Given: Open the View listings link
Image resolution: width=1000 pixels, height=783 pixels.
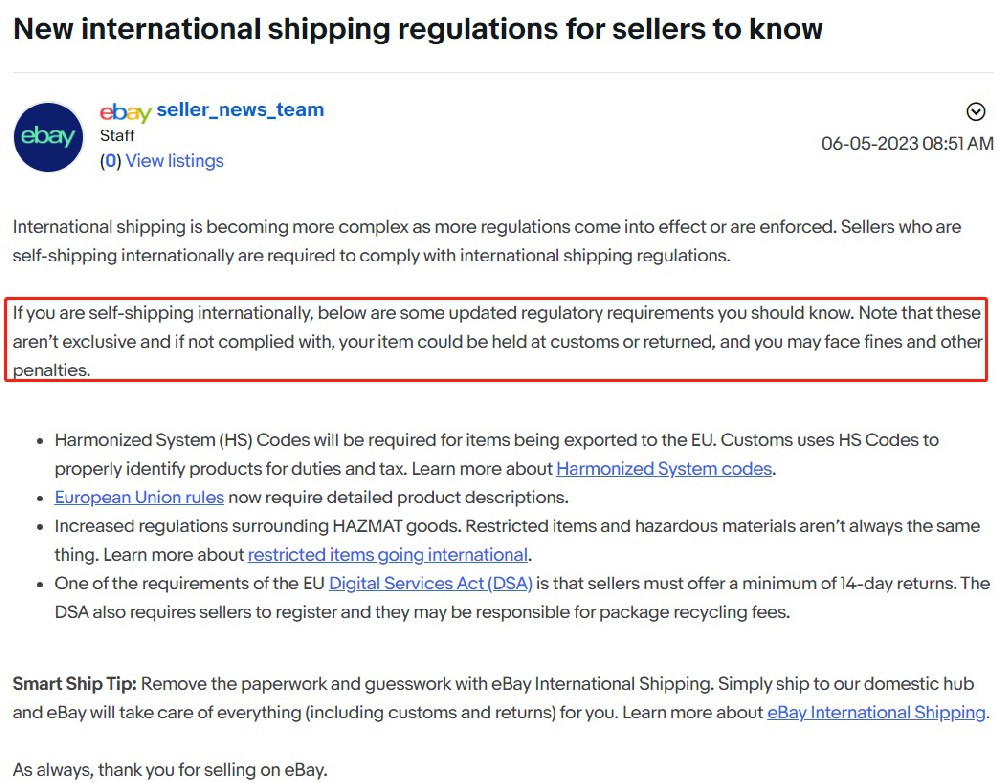Looking at the screenshot, I should [x=174, y=161].
